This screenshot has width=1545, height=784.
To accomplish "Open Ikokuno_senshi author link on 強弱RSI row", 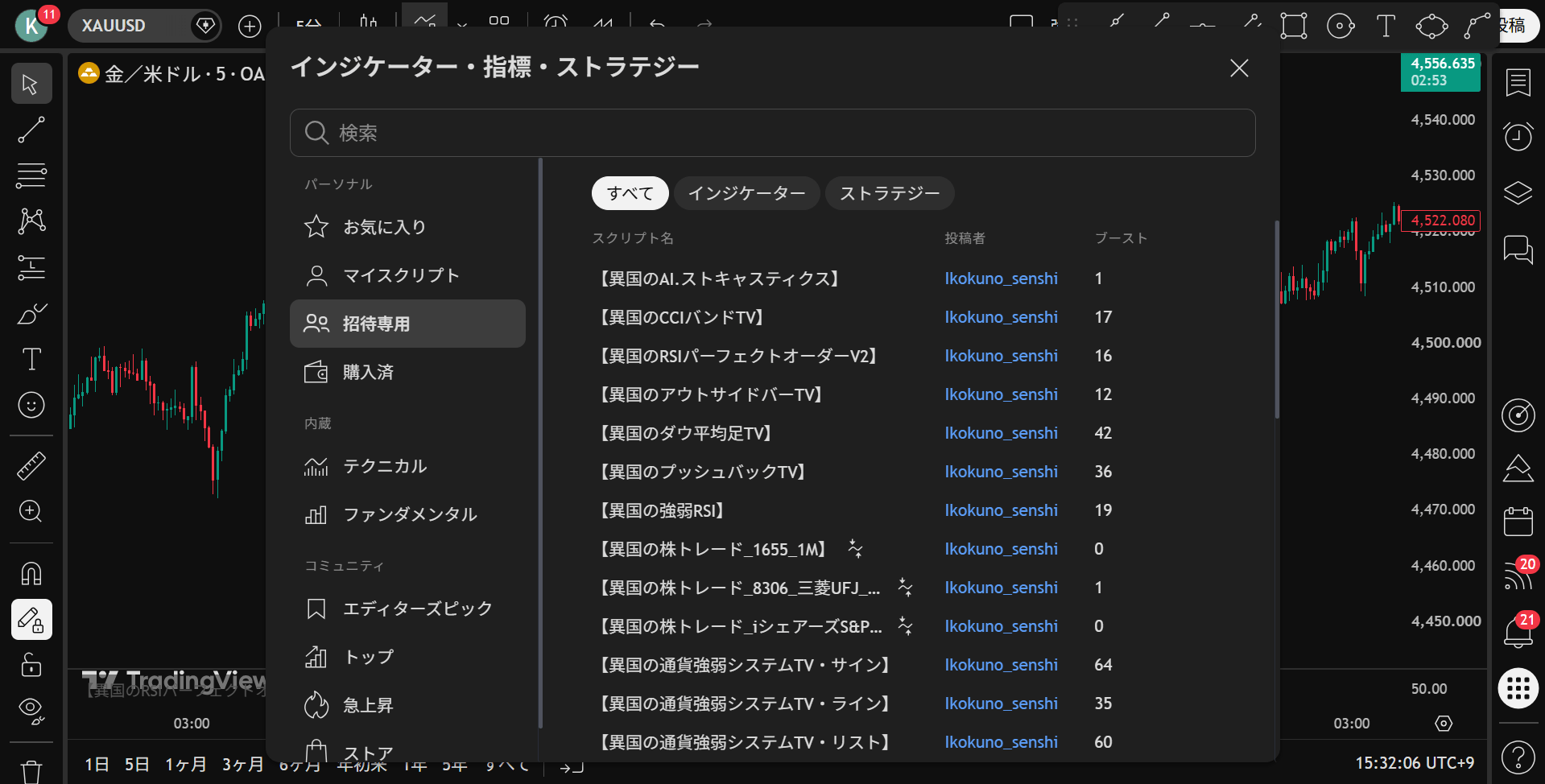I will click(1002, 510).
